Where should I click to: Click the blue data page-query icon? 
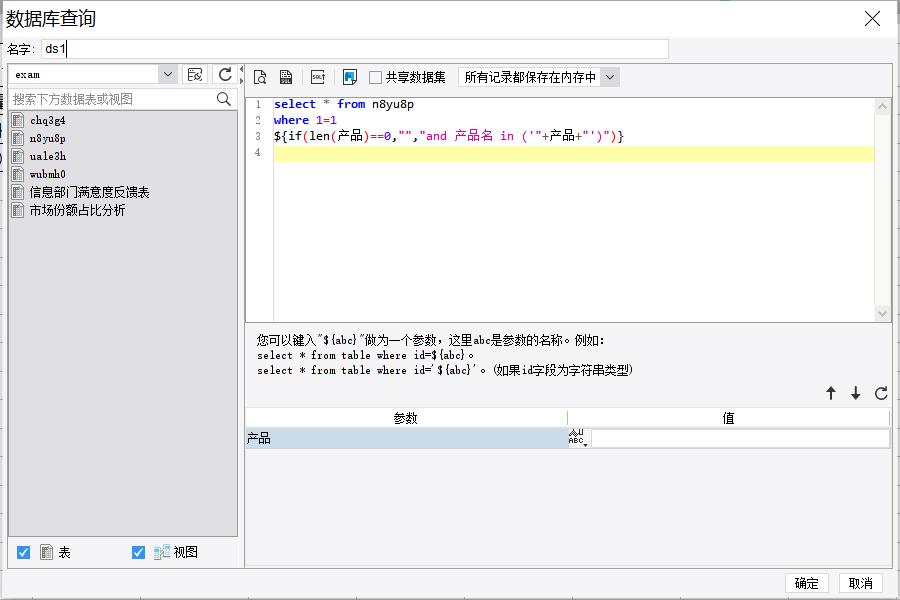(x=350, y=77)
